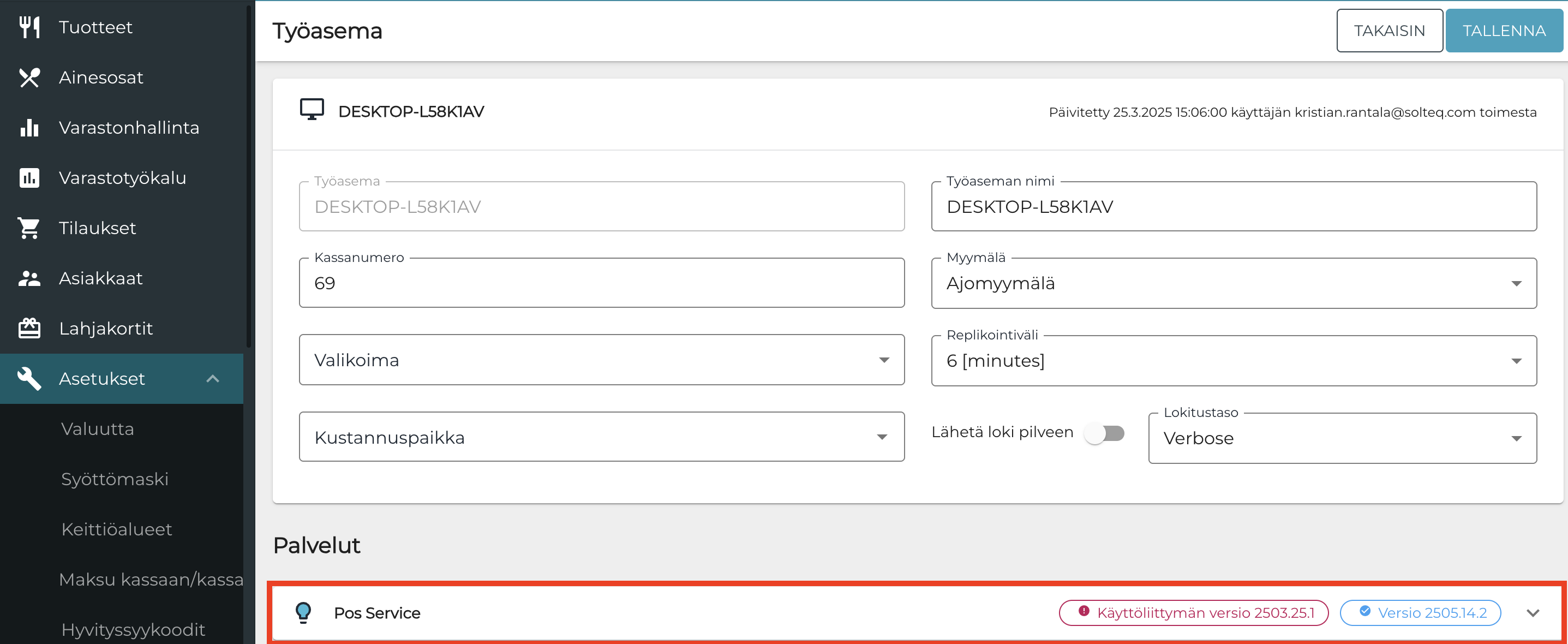
Task: Click the Kassanumero input field
Action: click(601, 284)
